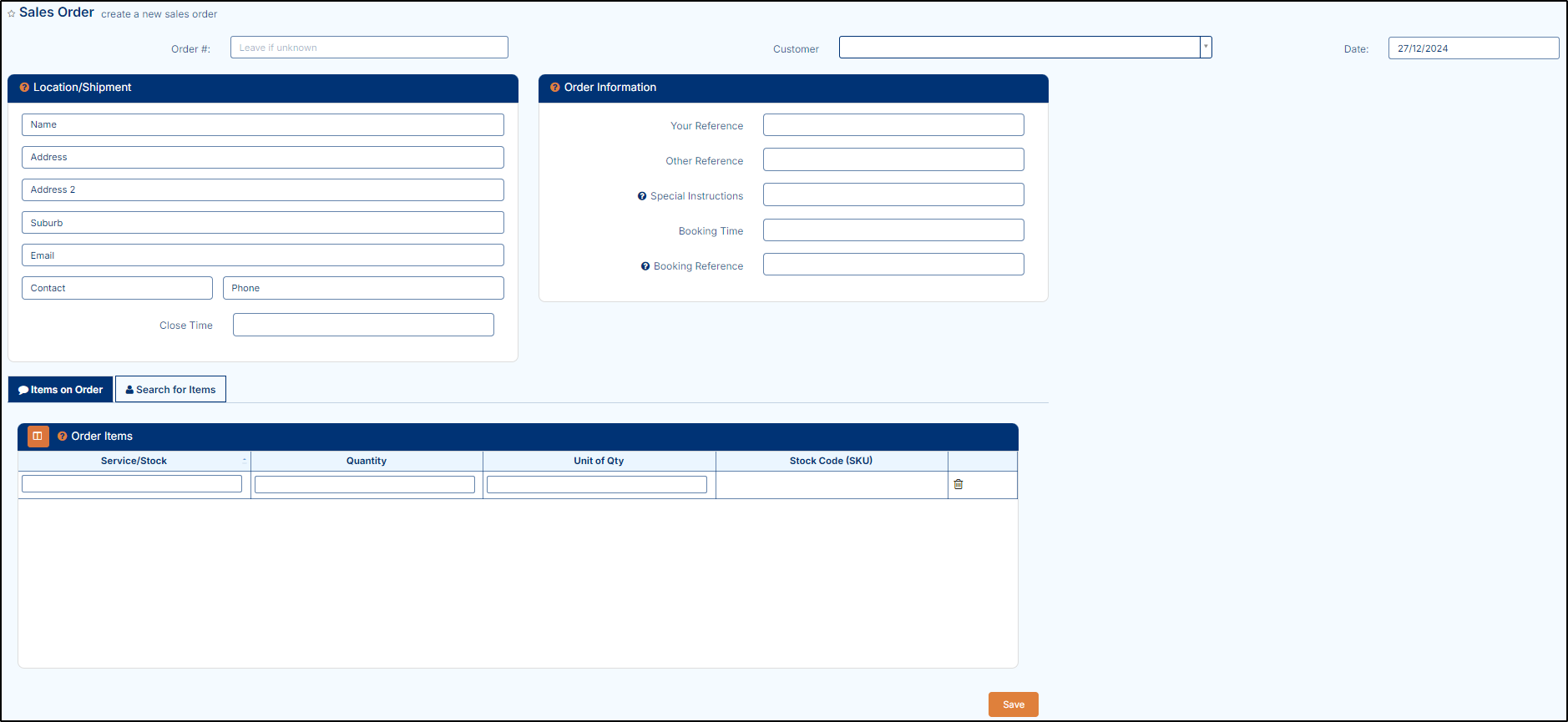Click the Your Reference input field
The width and height of the screenshot is (1568, 722).
893,125
